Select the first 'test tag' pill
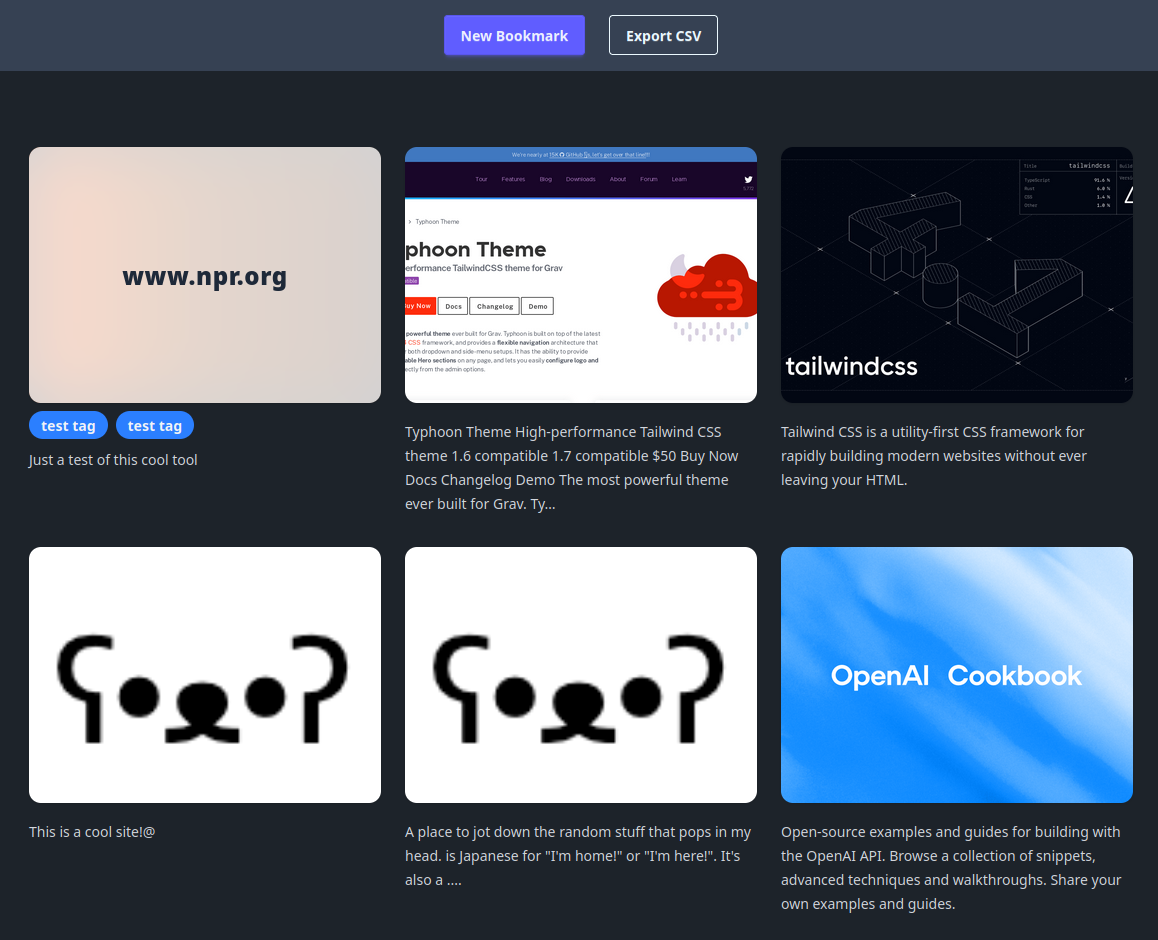This screenshot has height=940, width=1158. point(68,425)
